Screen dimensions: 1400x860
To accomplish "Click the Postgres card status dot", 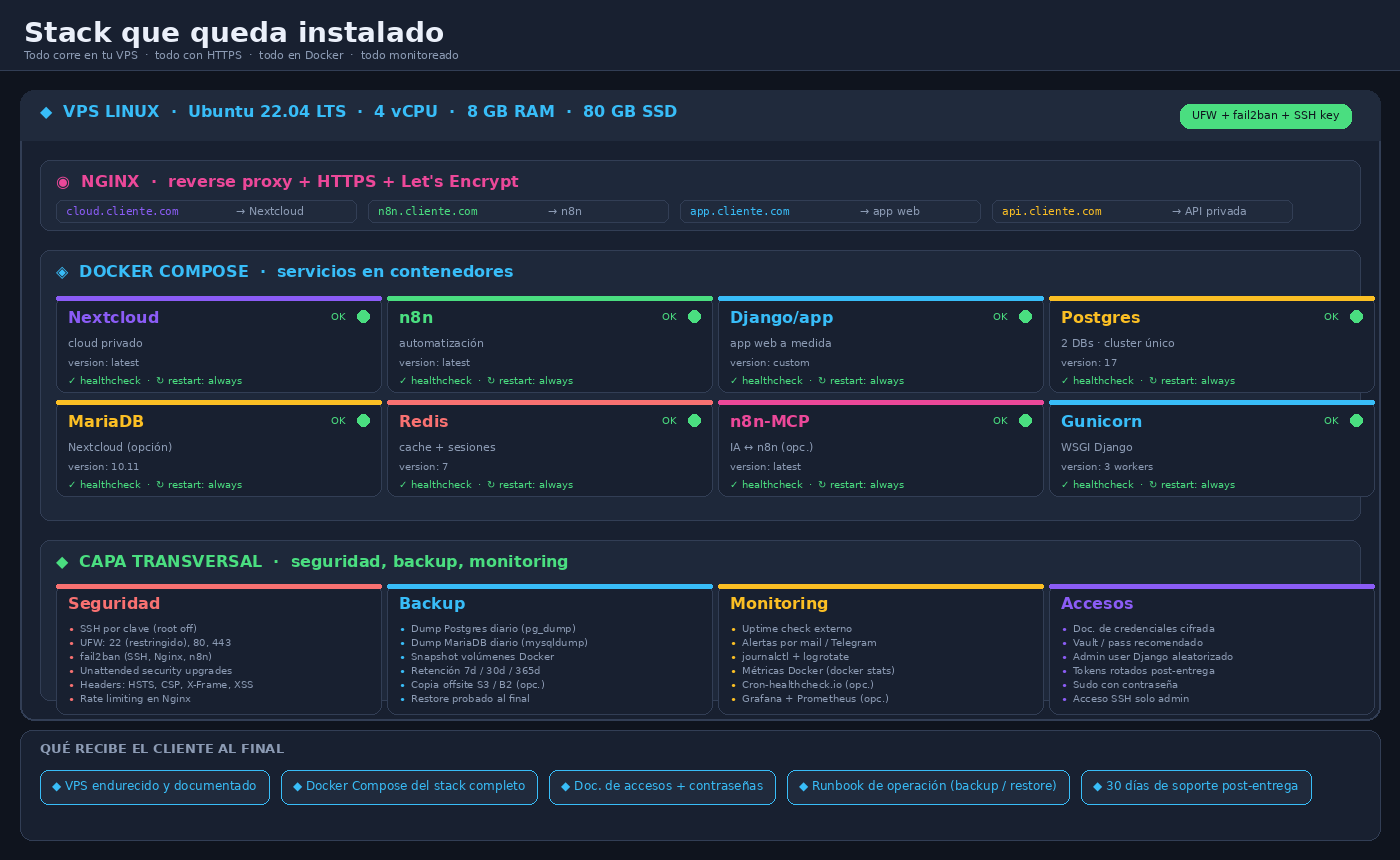I will [x=1356, y=317].
